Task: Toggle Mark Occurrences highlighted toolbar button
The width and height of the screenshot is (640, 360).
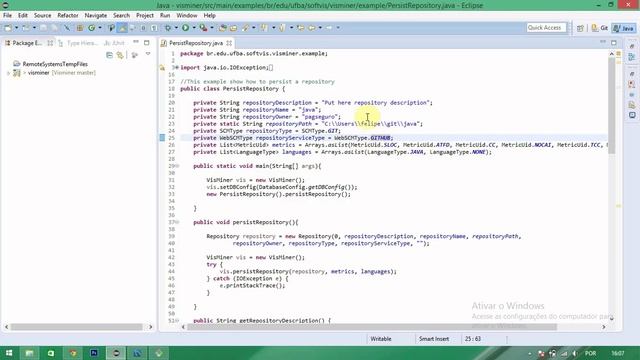Action: [122, 28]
